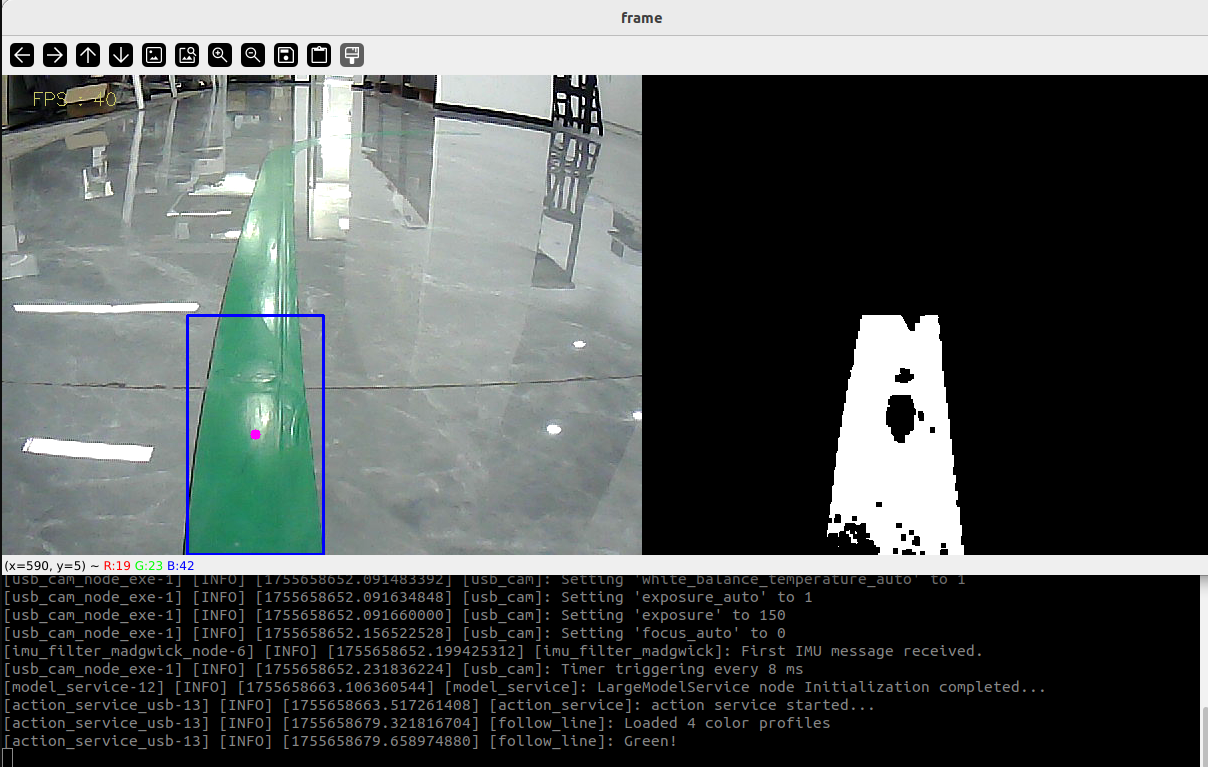Save the current image with the floppy icon
This screenshot has height=767, width=1208.
click(286, 55)
